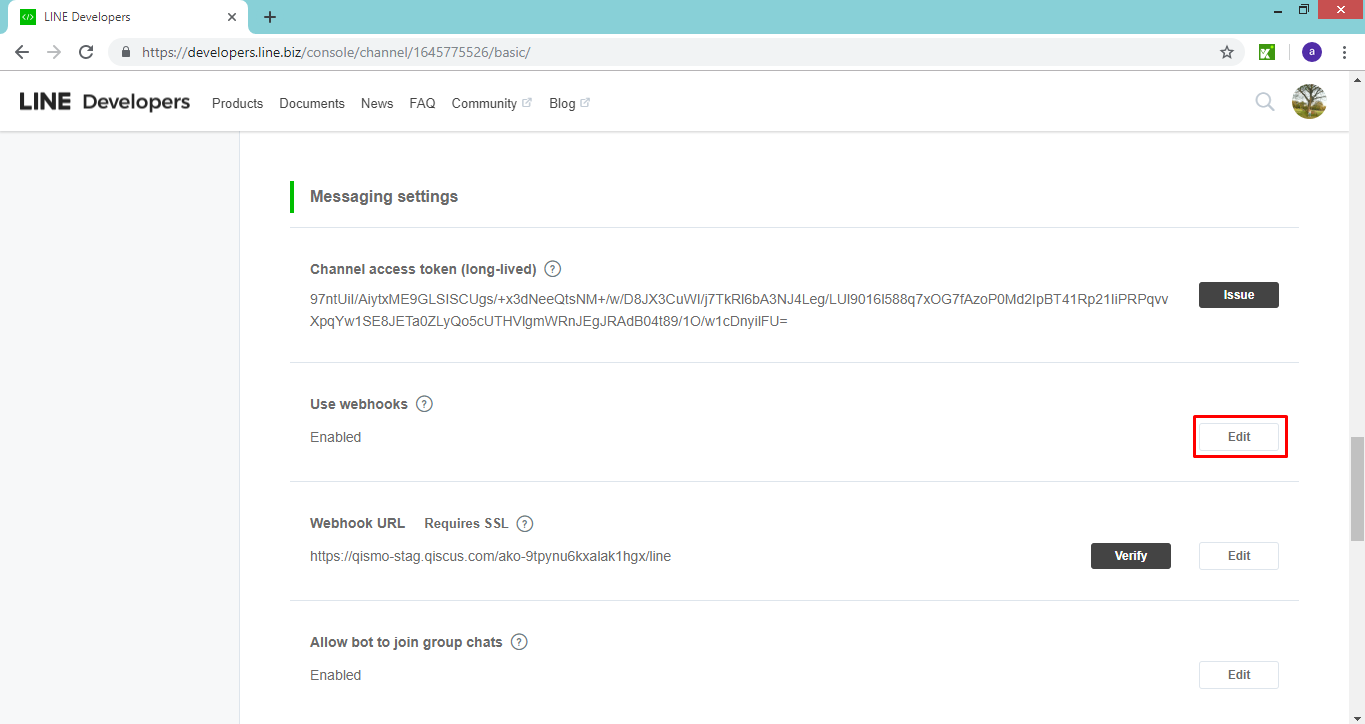This screenshot has width=1365, height=724.
Task: Open the Chrome profile avatar 'a'
Action: pyautogui.click(x=1311, y=52)
